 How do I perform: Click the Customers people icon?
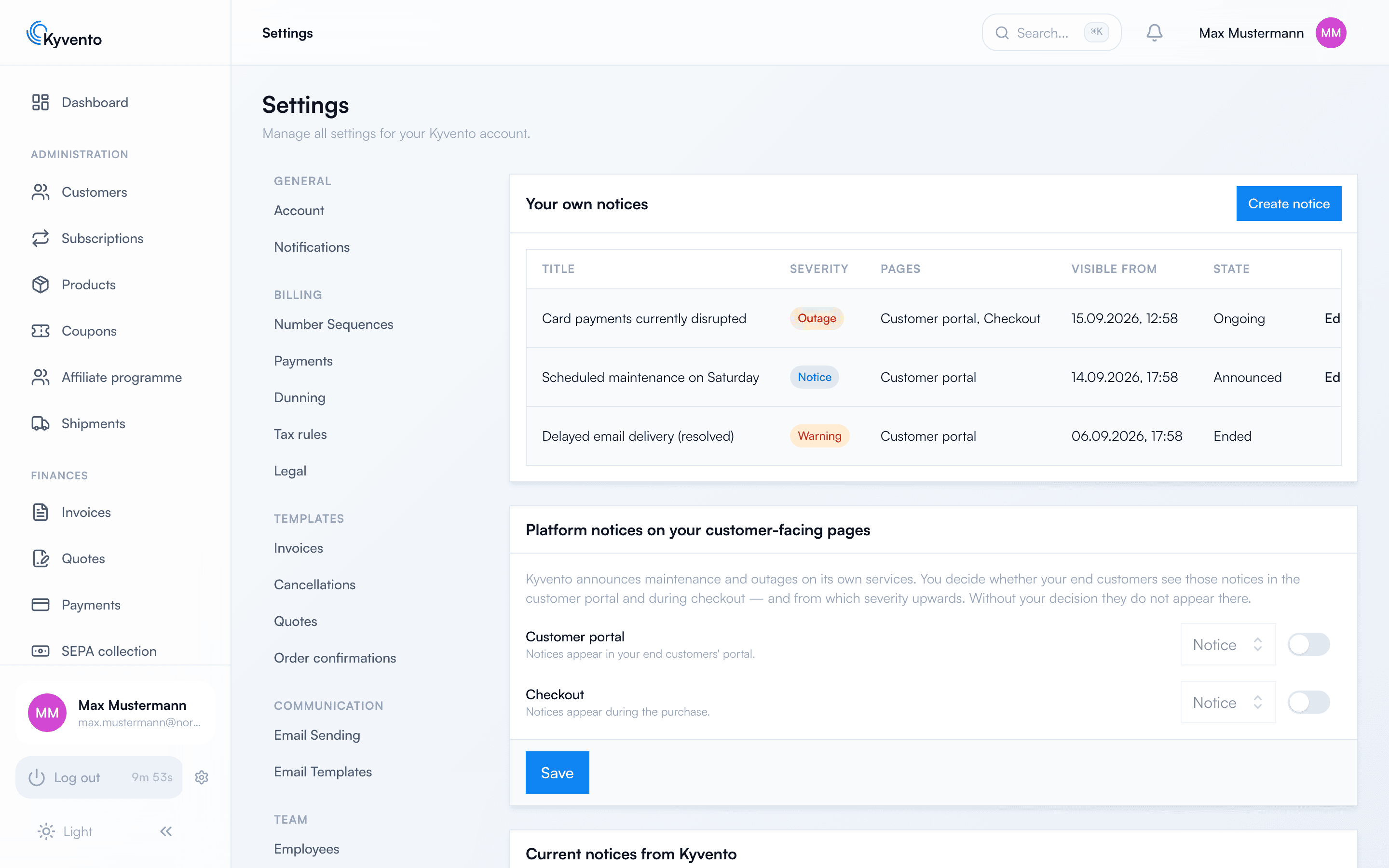40,192
